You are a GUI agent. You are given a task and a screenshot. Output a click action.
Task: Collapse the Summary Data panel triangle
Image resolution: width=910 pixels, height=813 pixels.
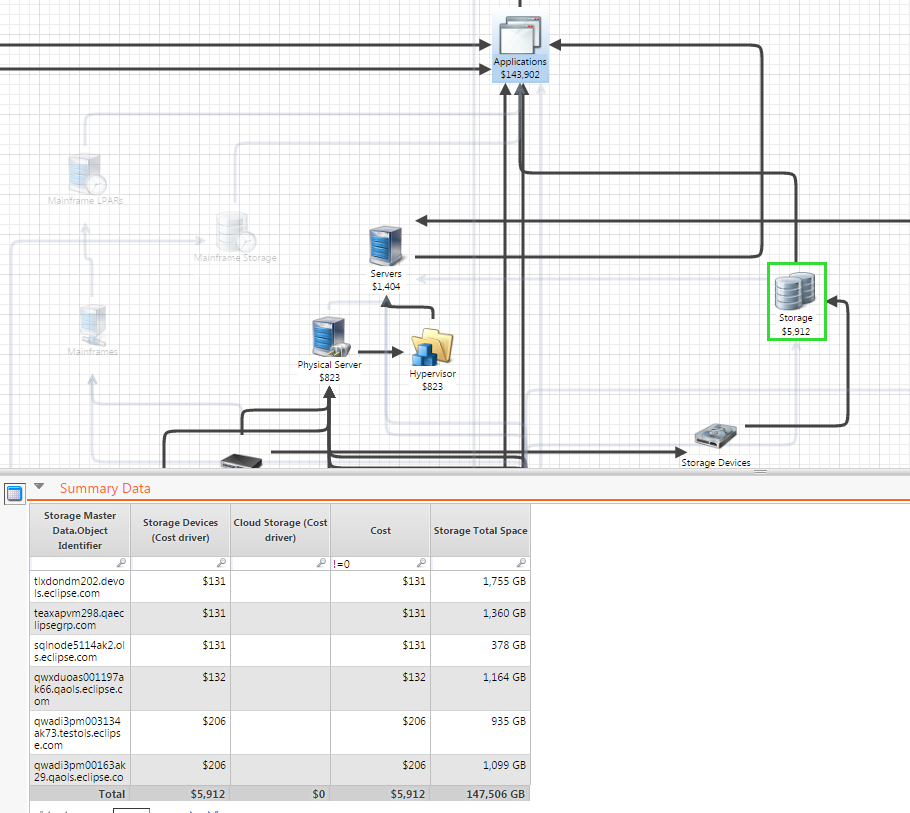coord(39,486)
